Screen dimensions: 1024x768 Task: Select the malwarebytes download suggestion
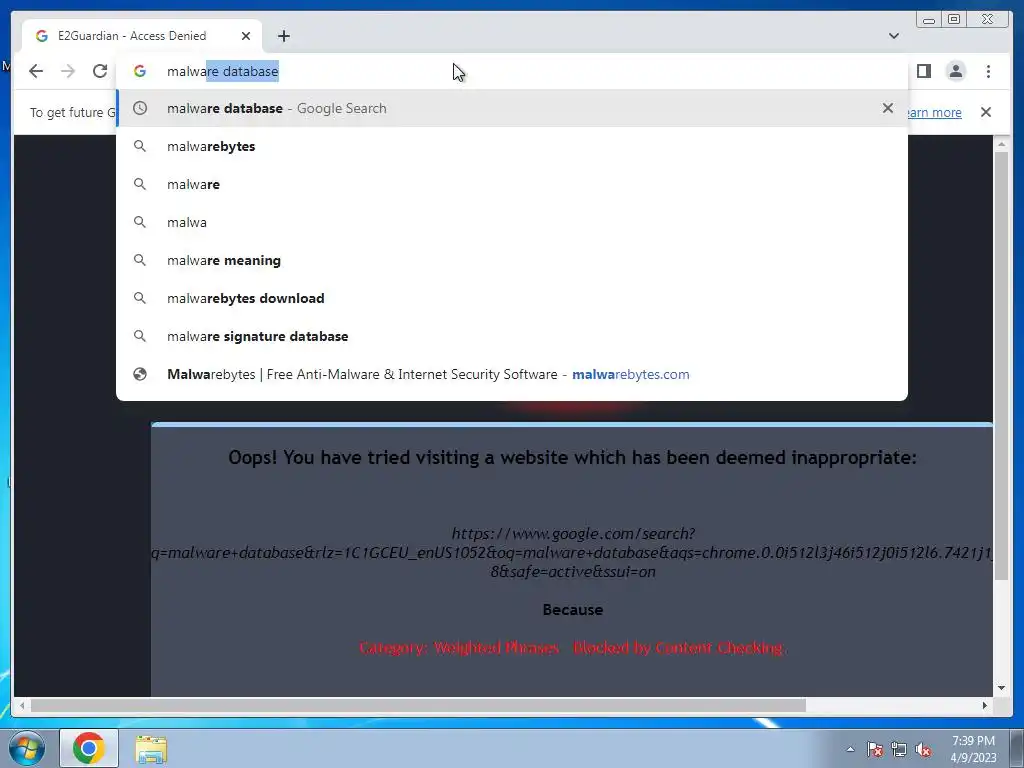[512, 298]
